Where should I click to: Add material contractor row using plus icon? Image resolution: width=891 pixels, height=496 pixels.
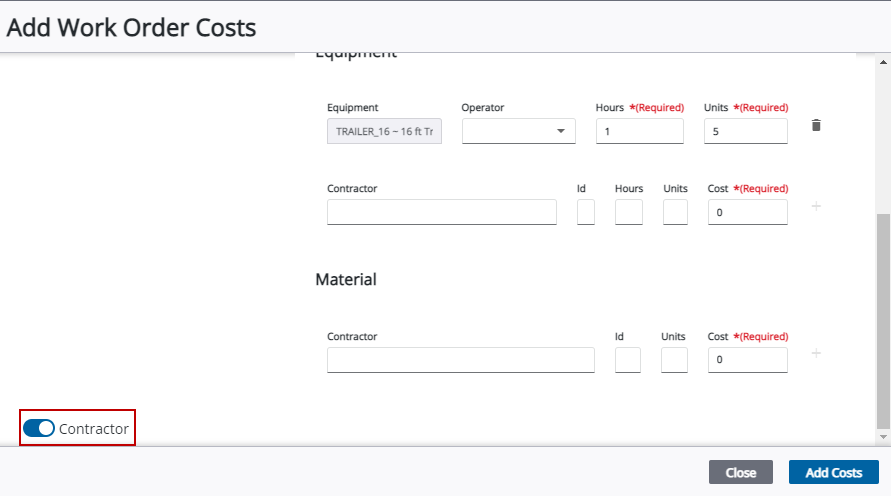click(816, 354)
